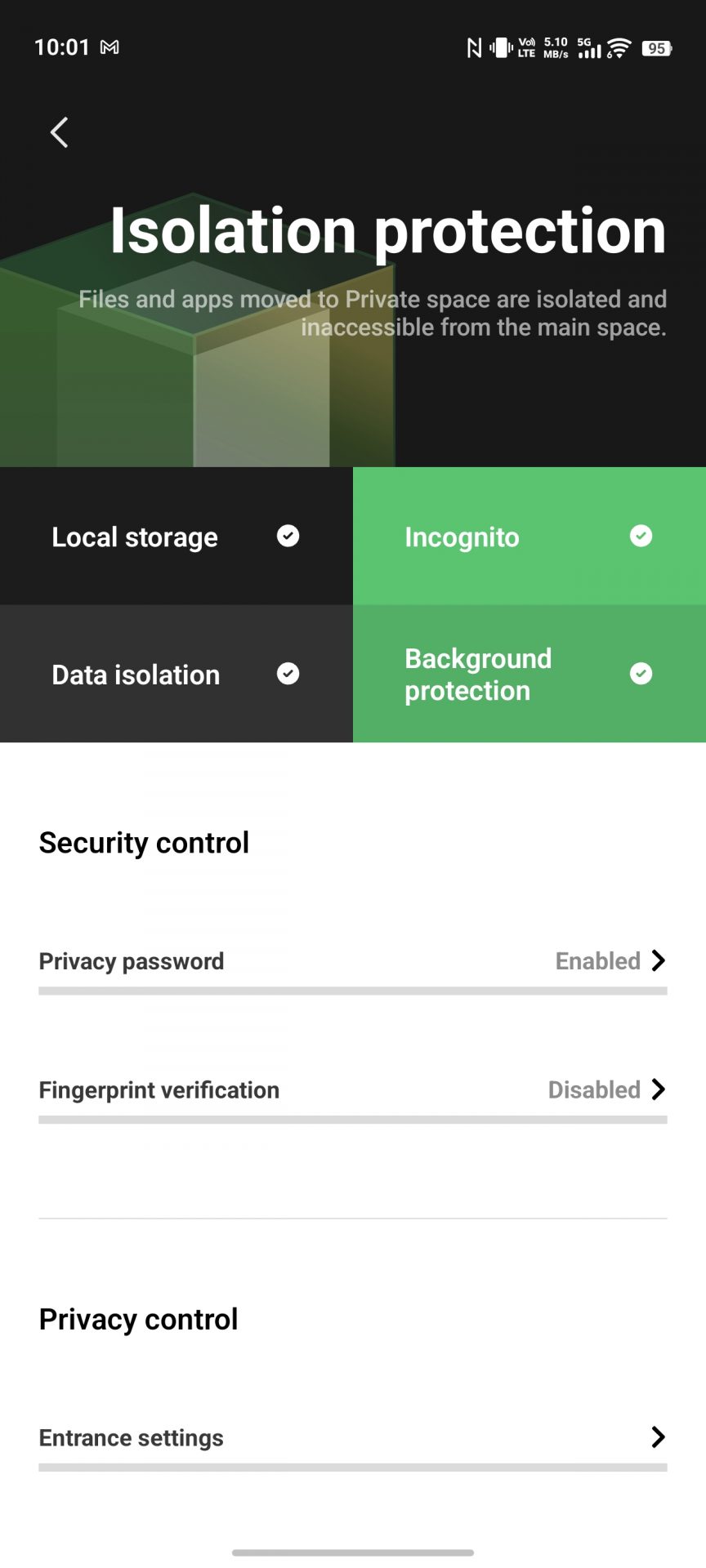Expand Fingerprint verification chevron
The width and height of the screenshot is (706, 1568).
tap(659, 1089)
